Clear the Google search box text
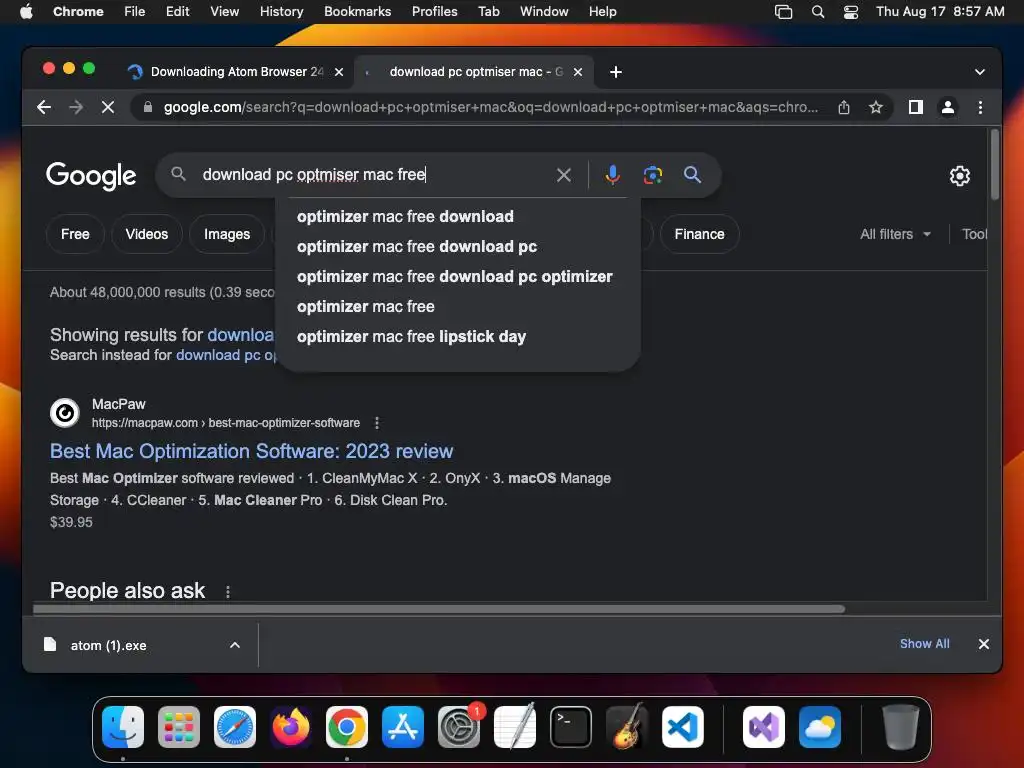This screenshot has height=768, width=1024. click(564, 175)
